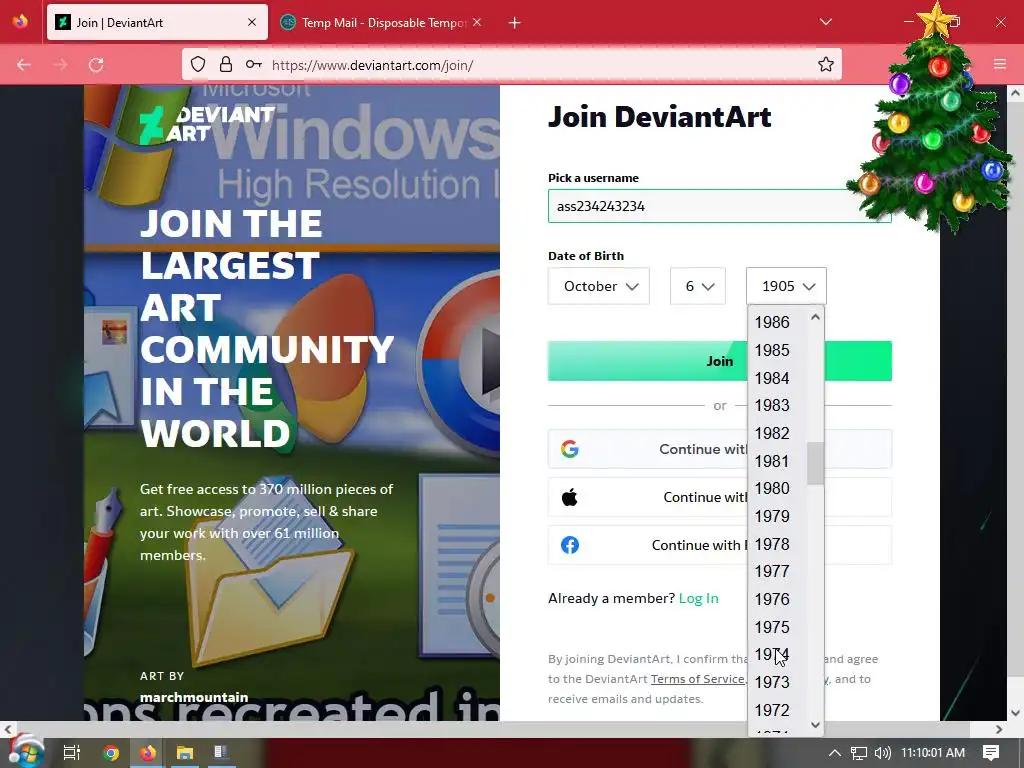Click the DeviantArt logo
Screen dimensions: 1024x768
(x=207, y=124)
